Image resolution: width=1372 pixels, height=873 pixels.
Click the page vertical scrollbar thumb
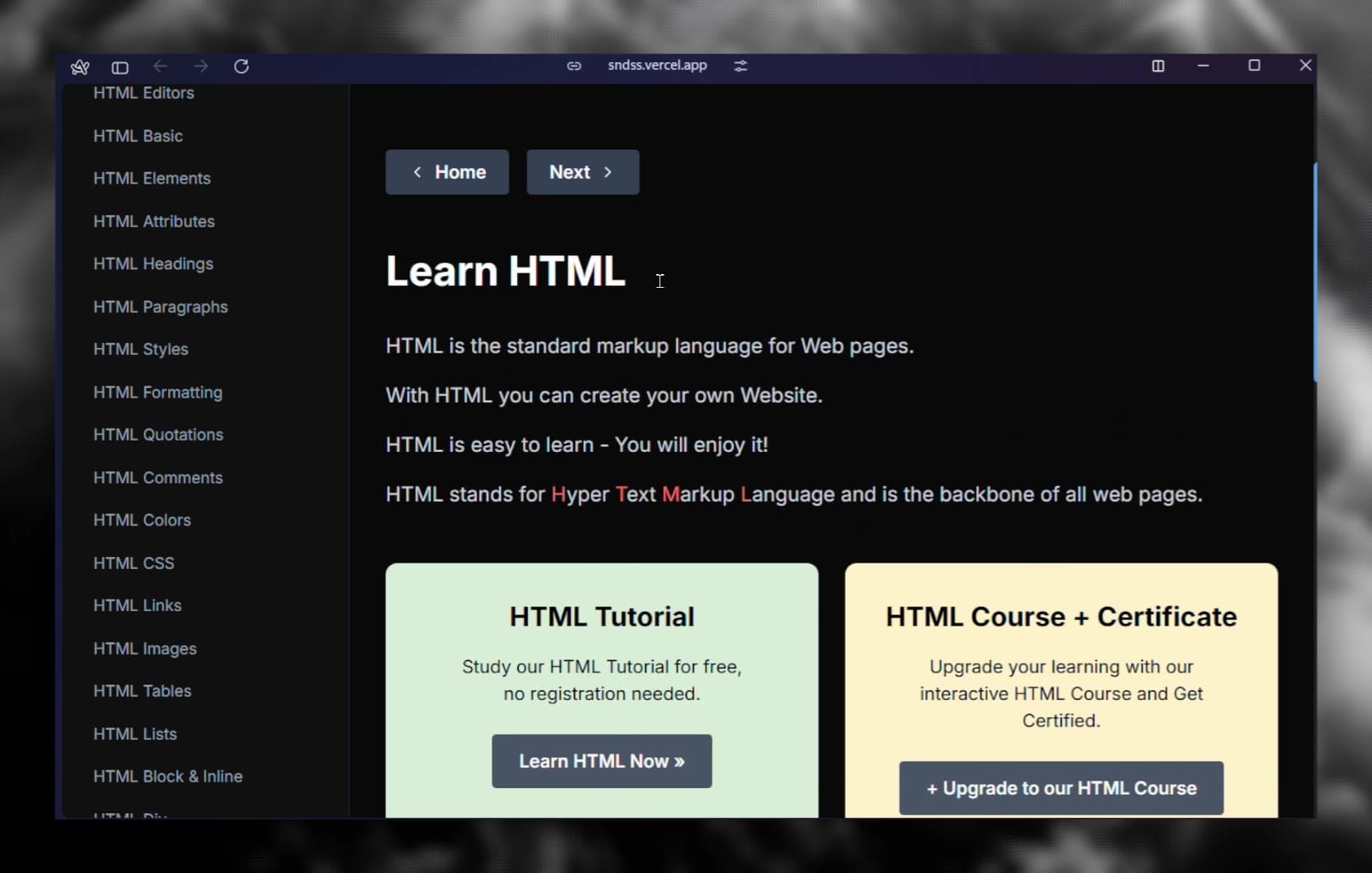[1315, 272]
